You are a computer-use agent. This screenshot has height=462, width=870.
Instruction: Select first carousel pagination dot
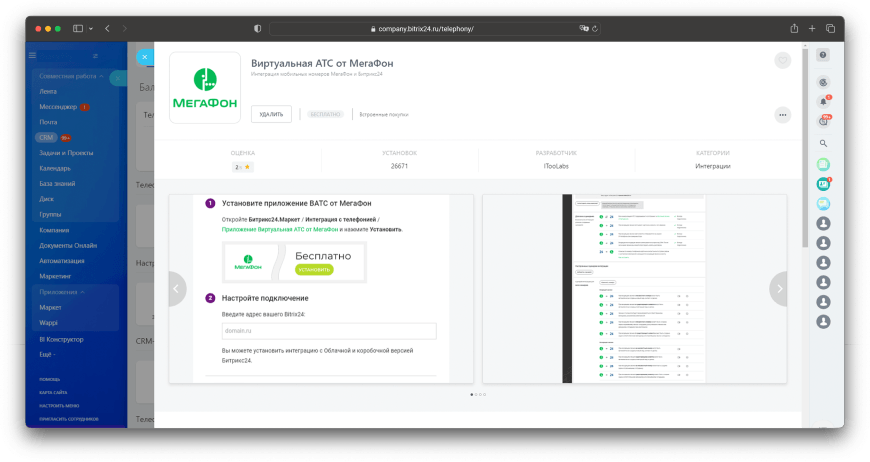pos(472,394)
